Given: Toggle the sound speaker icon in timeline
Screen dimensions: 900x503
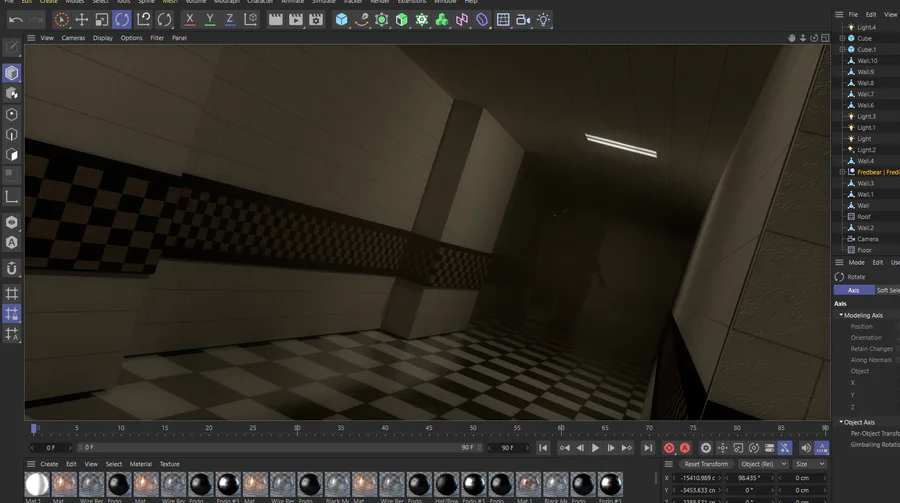Looking at the screenshot, I should tap(806, 448).
